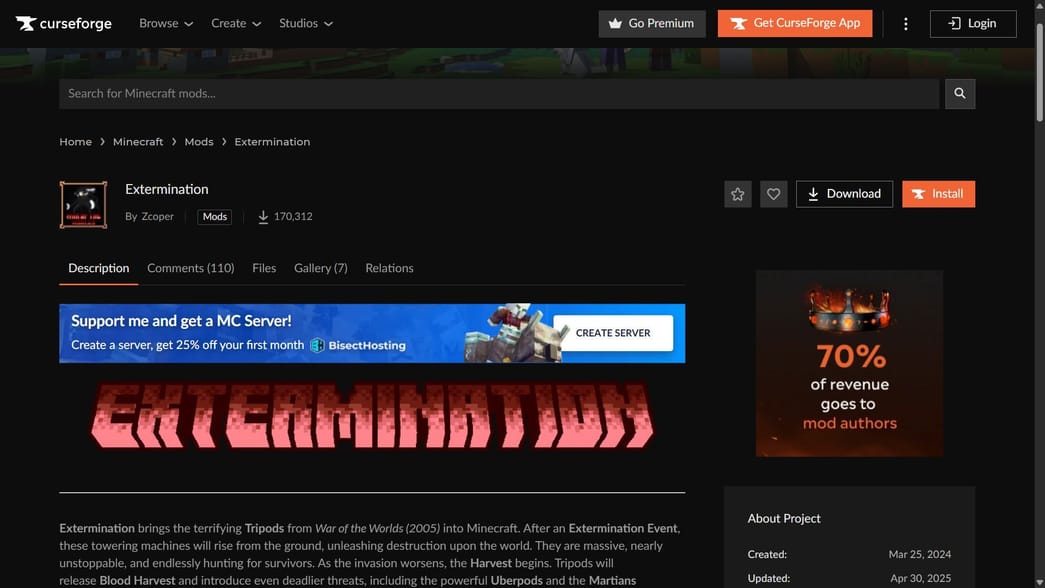The image size is (1045, 588).
Task: Click CREATE SERVER in the BisectHosting banner
Action: point(613,332)
